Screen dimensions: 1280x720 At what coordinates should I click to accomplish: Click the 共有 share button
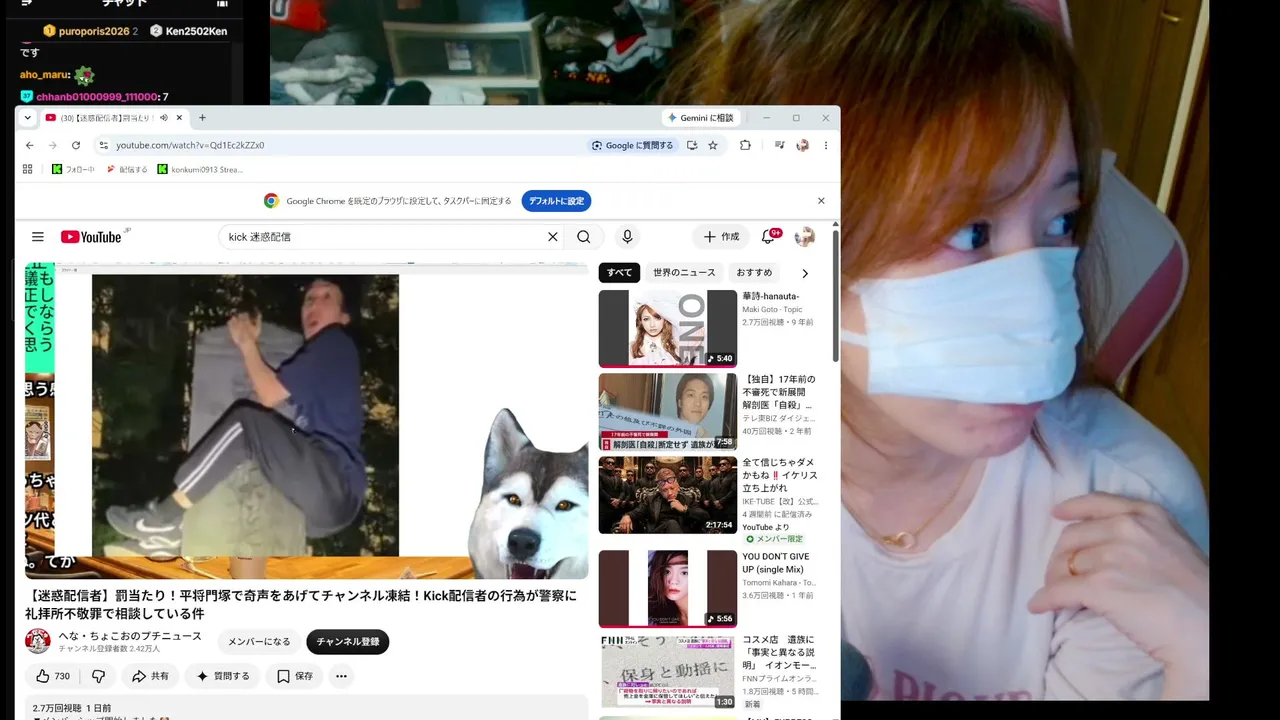150,676
